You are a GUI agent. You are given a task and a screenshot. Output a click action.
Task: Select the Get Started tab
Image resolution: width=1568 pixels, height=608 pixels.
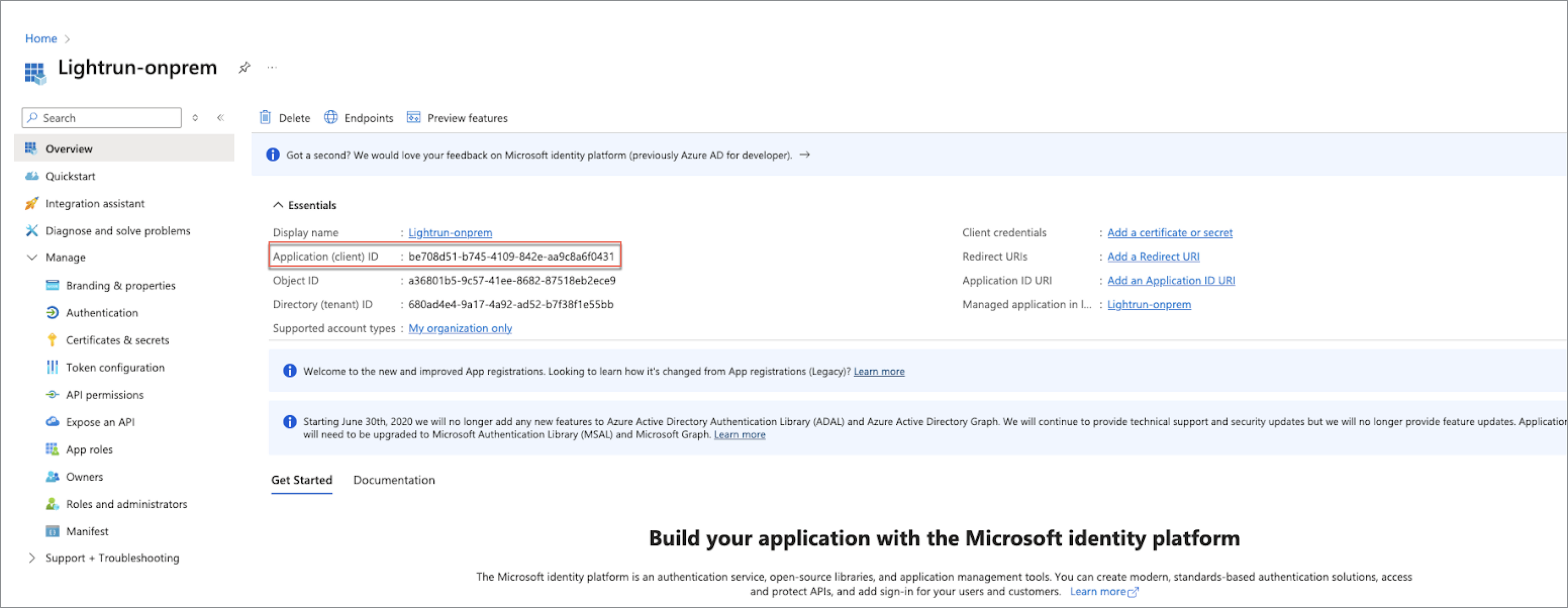(x=301, y=480)
